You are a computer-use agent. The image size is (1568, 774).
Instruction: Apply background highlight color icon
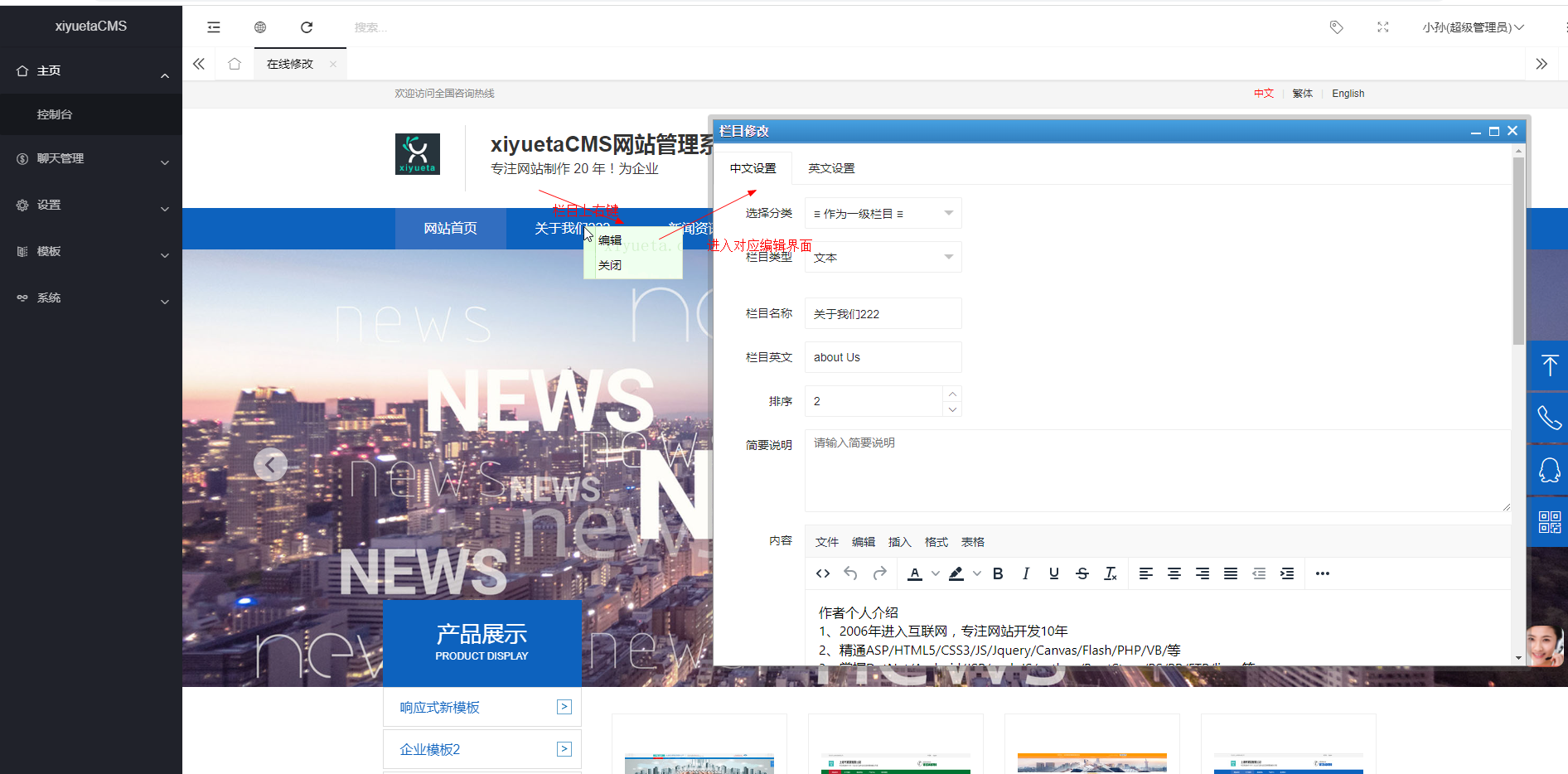(956, 573)
